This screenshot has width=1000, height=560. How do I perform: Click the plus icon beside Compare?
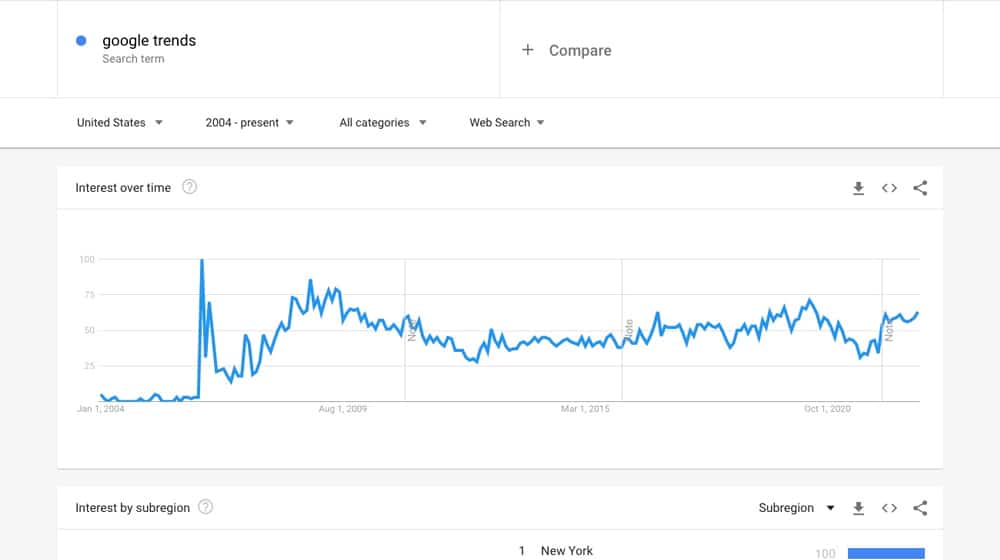coord(527,50)
